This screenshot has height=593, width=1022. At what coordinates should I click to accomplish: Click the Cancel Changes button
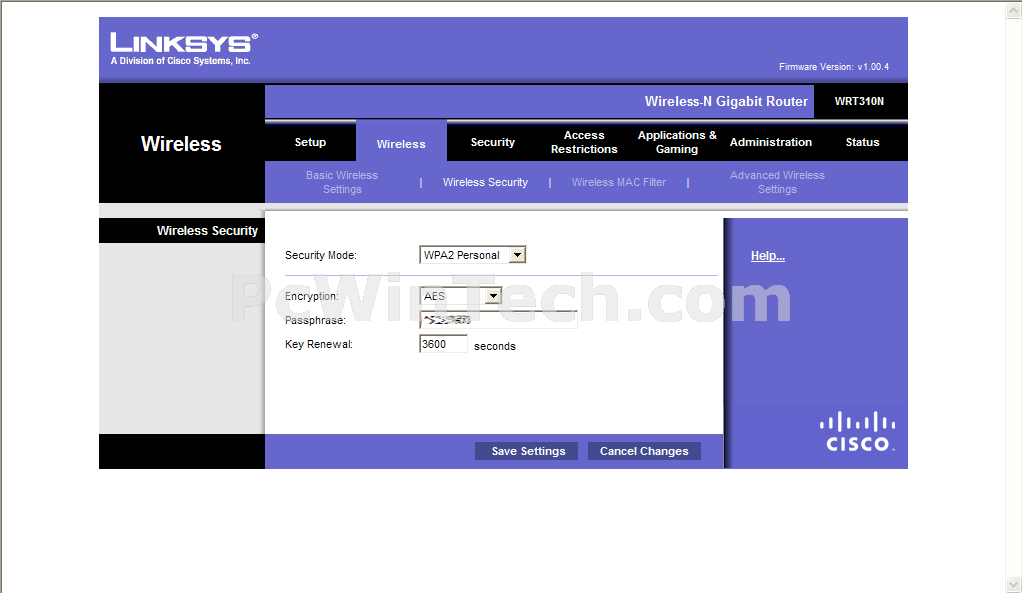pyautogui.click(x=644, y=451)
